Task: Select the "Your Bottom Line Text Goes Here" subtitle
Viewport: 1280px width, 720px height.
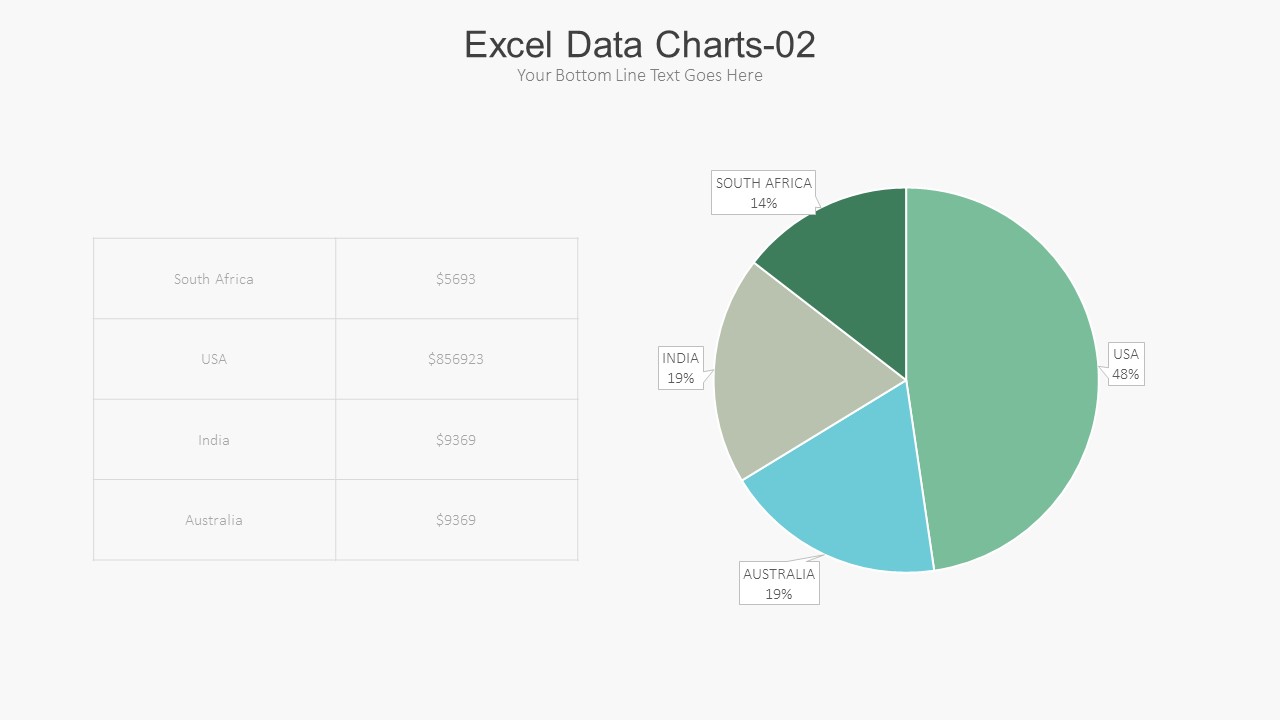Action: (x=640, y=76)
